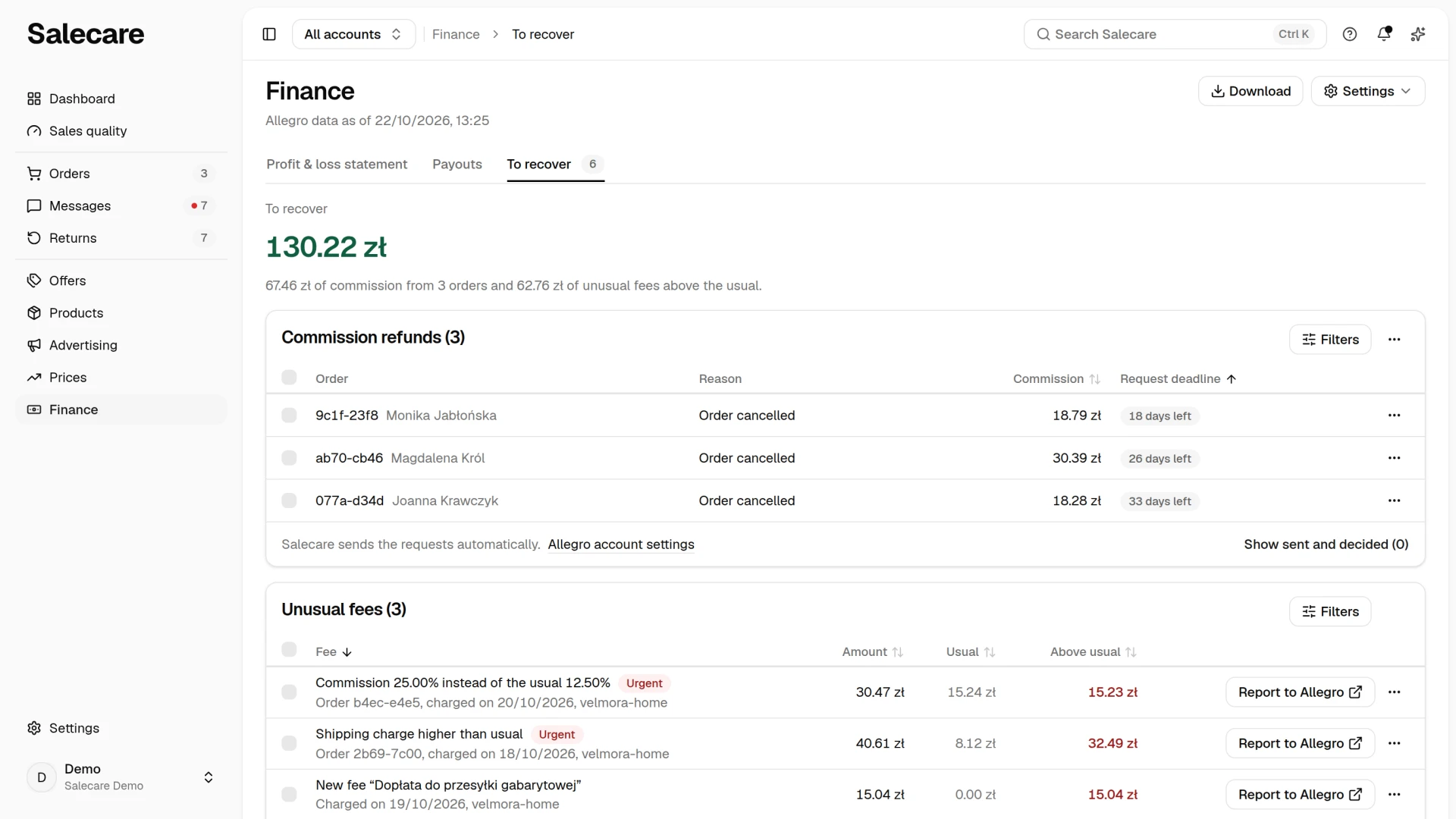Report Dopłata fee to Allegro
Screen dimensions: 1456x819
coord(1300,795)
